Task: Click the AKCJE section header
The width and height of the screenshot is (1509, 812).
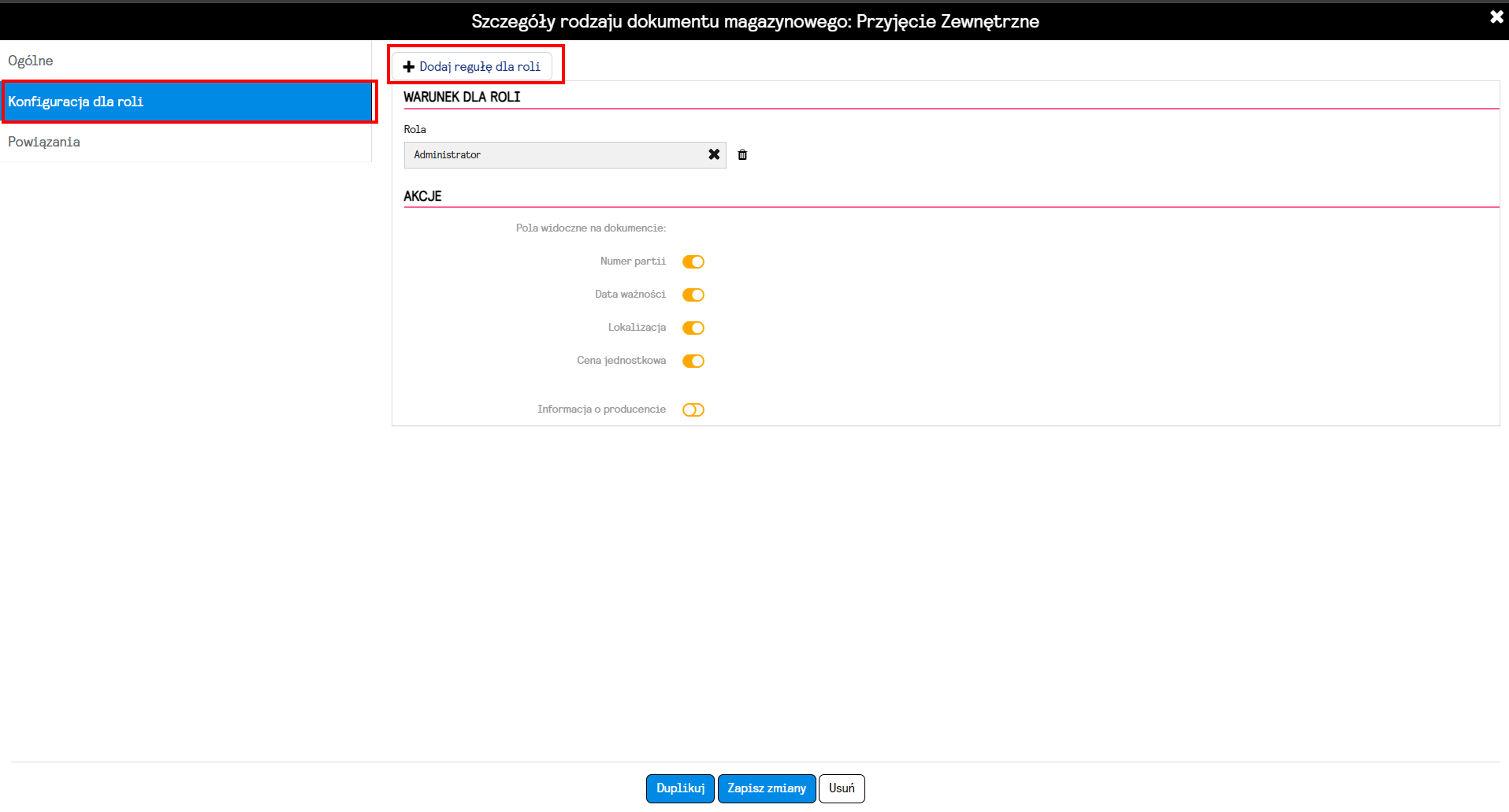Action: pos(422,196)
